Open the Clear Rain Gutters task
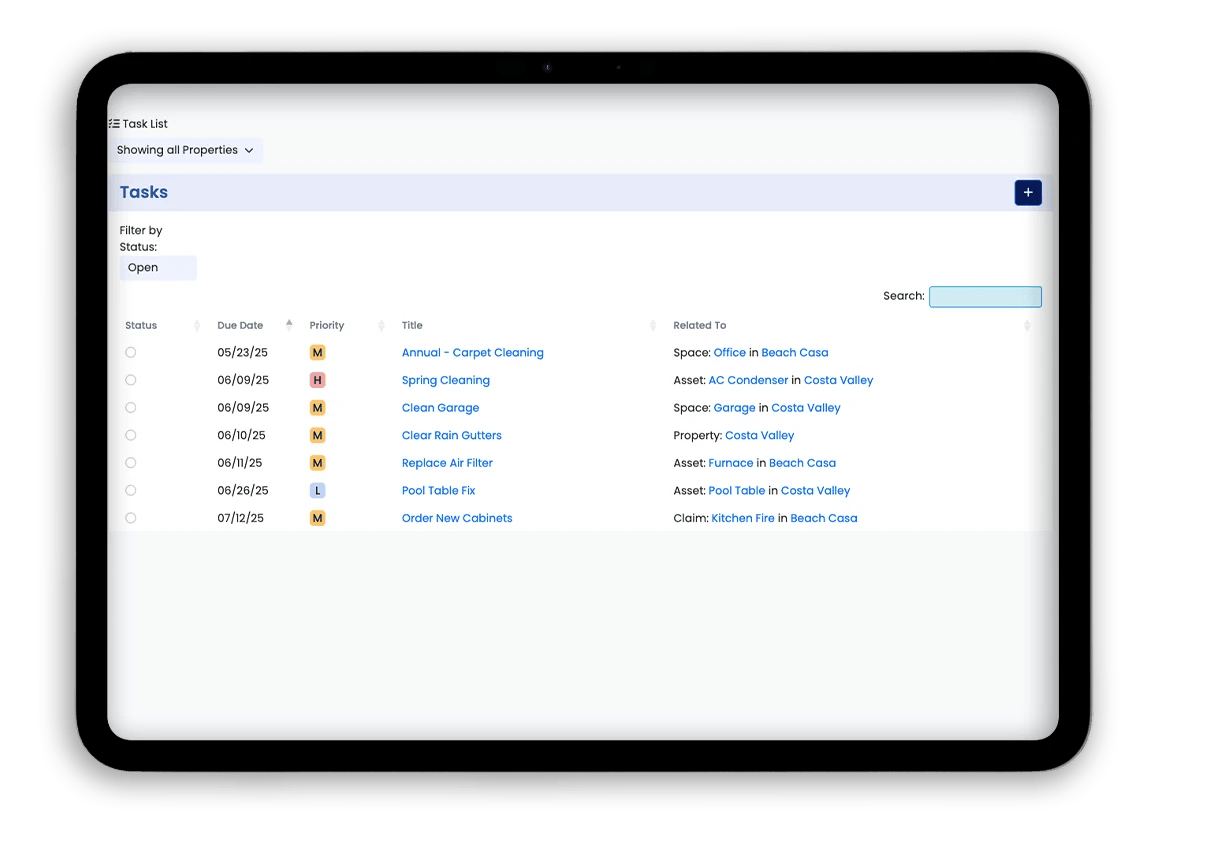Screen dimensions: 1207x855 (x=452, y=436)
